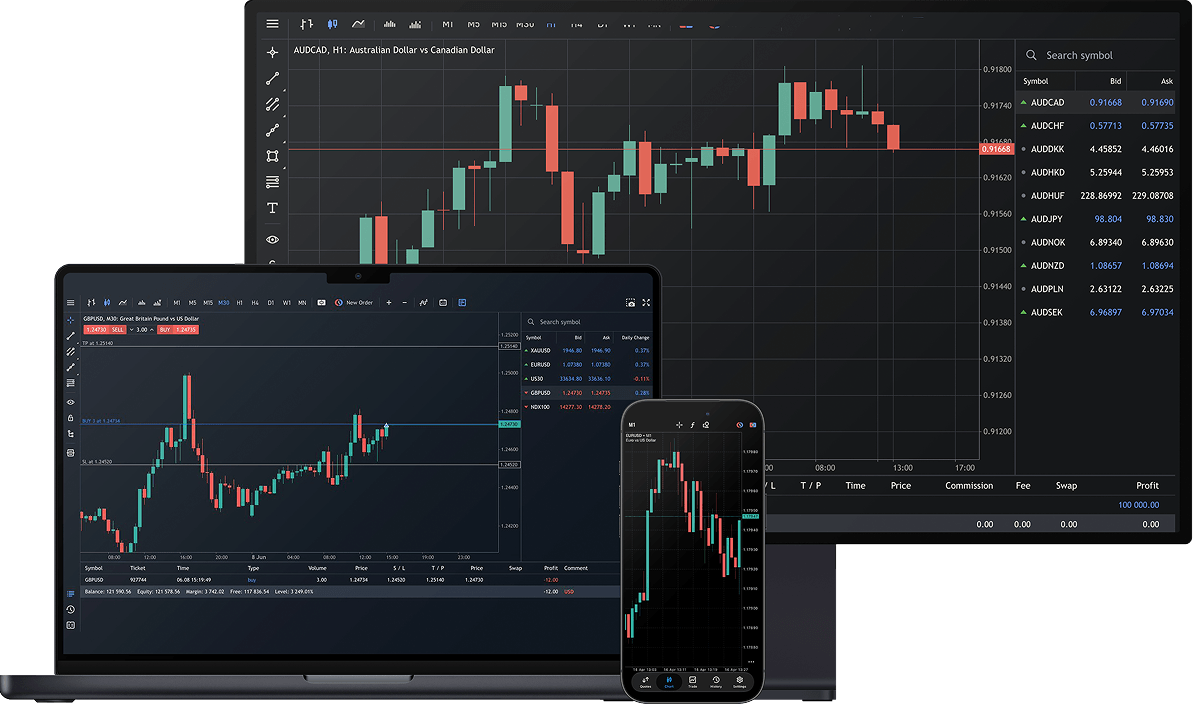Select AUDNZD row in monitor watchlist

click(1098, 266)
